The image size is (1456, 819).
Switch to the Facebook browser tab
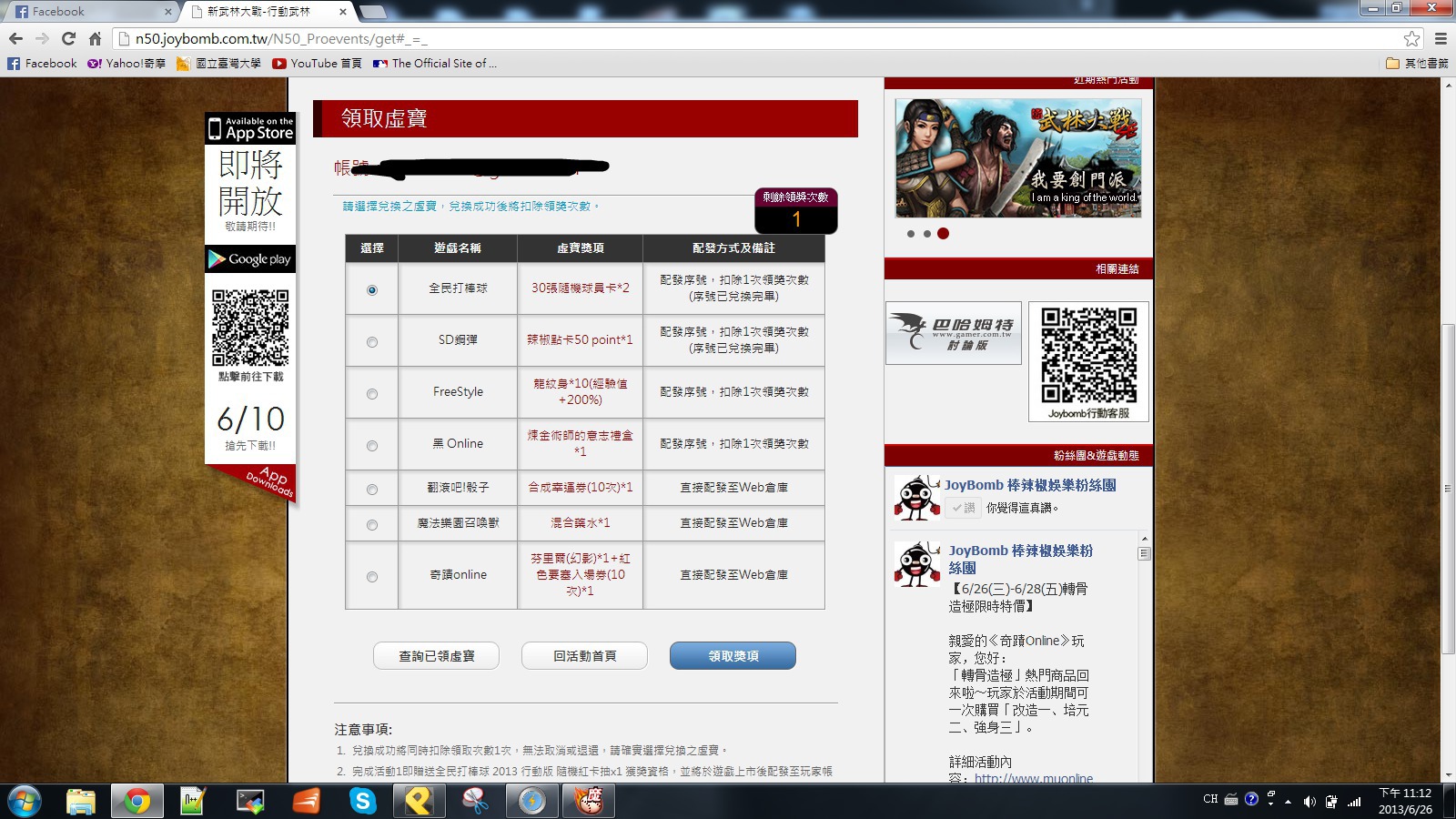(91, 12)
